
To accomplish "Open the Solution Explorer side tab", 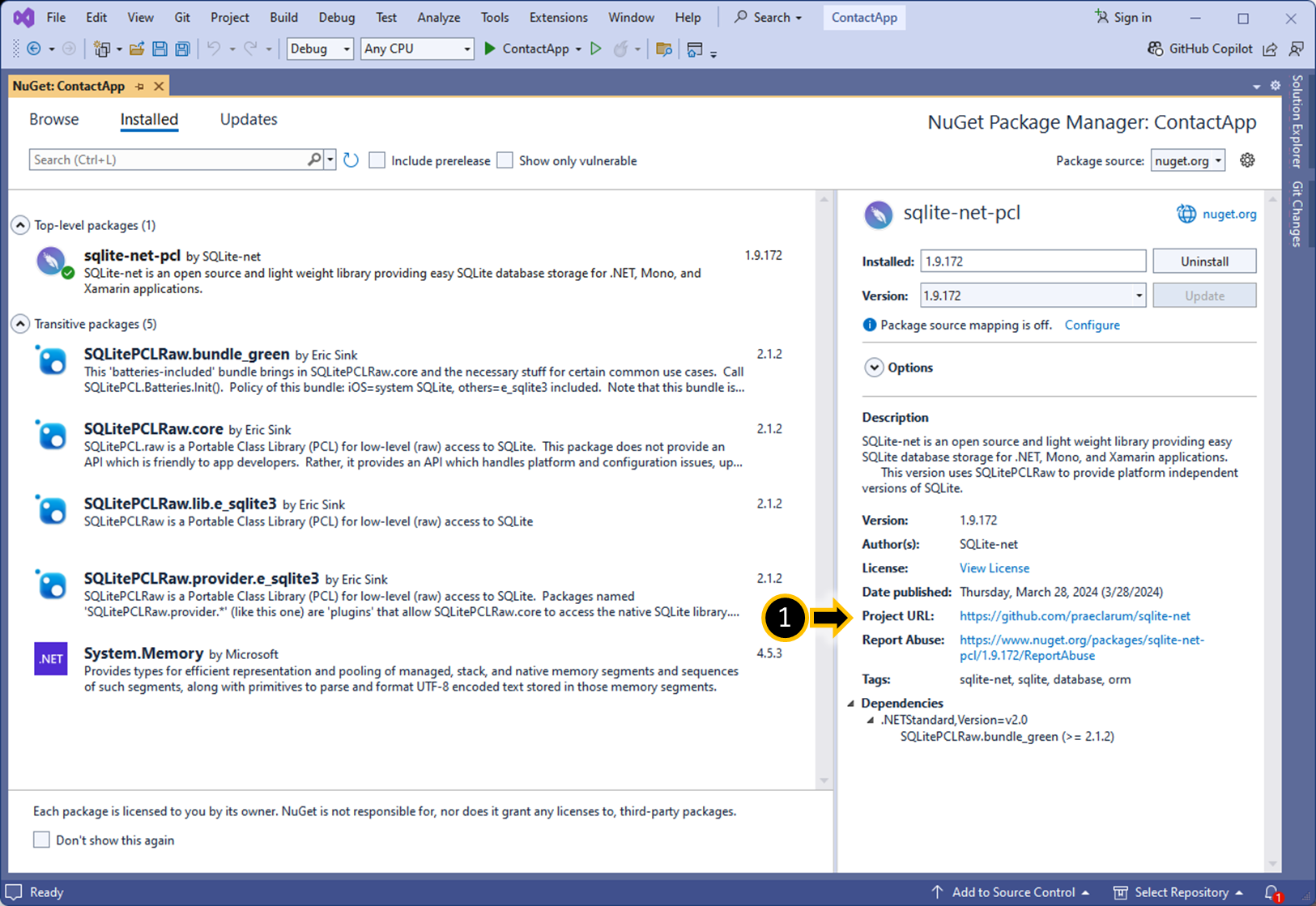I will click(1297, 121).
